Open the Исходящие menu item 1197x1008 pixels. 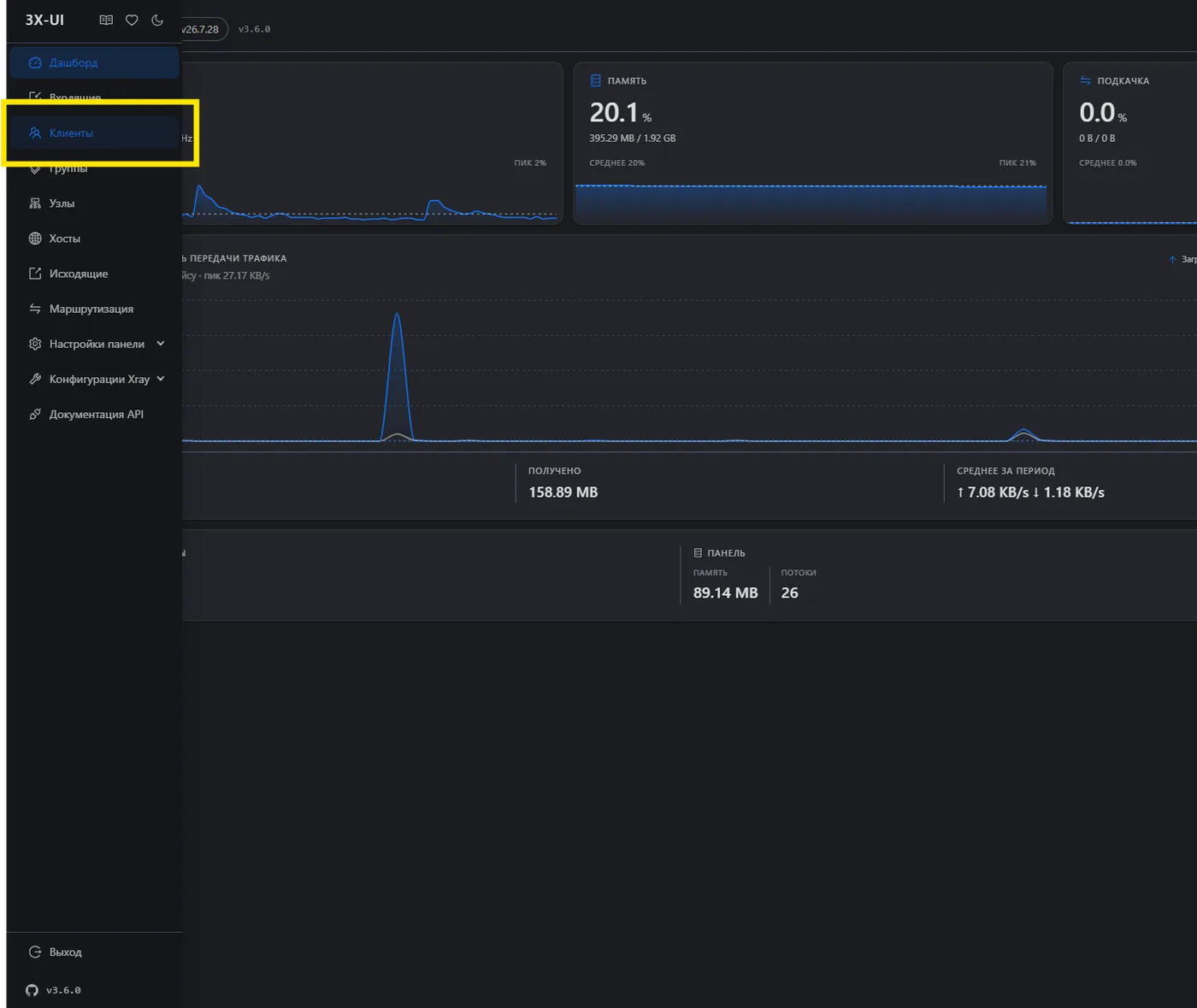94,274
